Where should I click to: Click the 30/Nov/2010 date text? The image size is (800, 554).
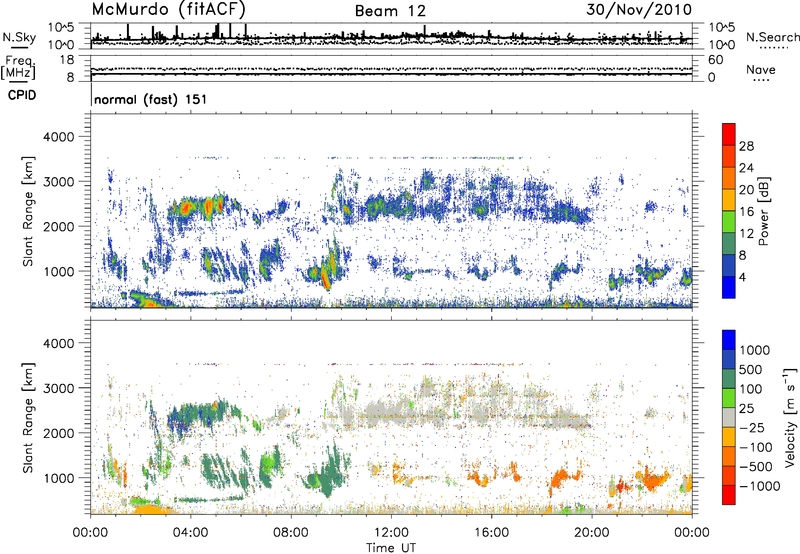coord(639,9)
